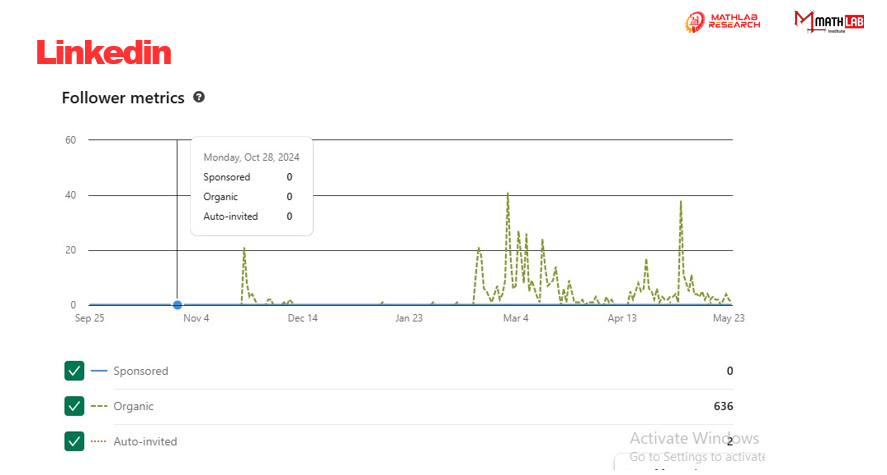
Task: Click the Mar 4 axis label
Action: pyautogui.click(x=516, y=318)
